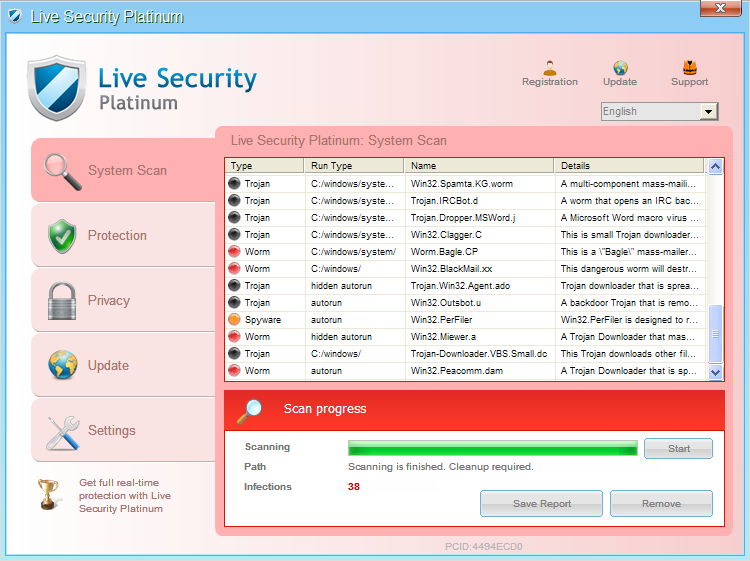Click the Registration person icon

[550, 67]
